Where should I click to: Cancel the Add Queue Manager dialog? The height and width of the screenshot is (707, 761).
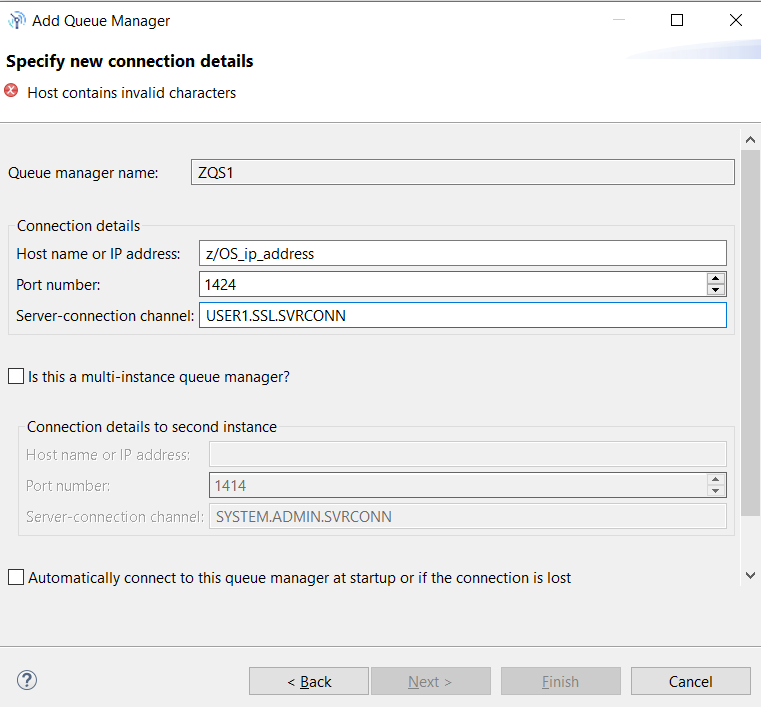[691, 681]
